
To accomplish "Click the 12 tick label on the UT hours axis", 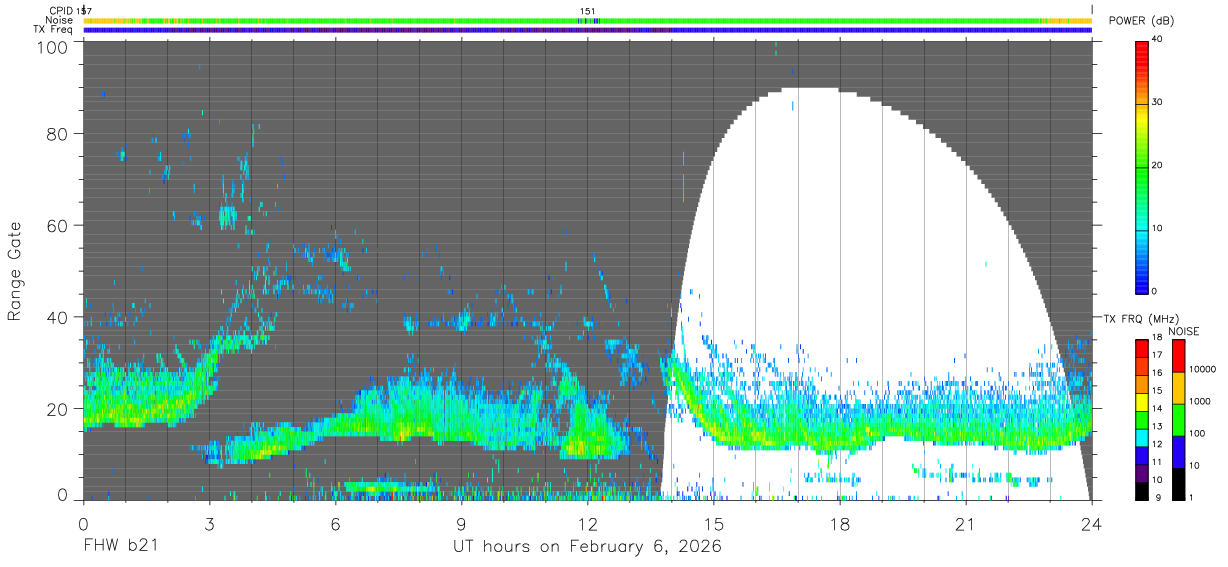I will tap(588, 524).
